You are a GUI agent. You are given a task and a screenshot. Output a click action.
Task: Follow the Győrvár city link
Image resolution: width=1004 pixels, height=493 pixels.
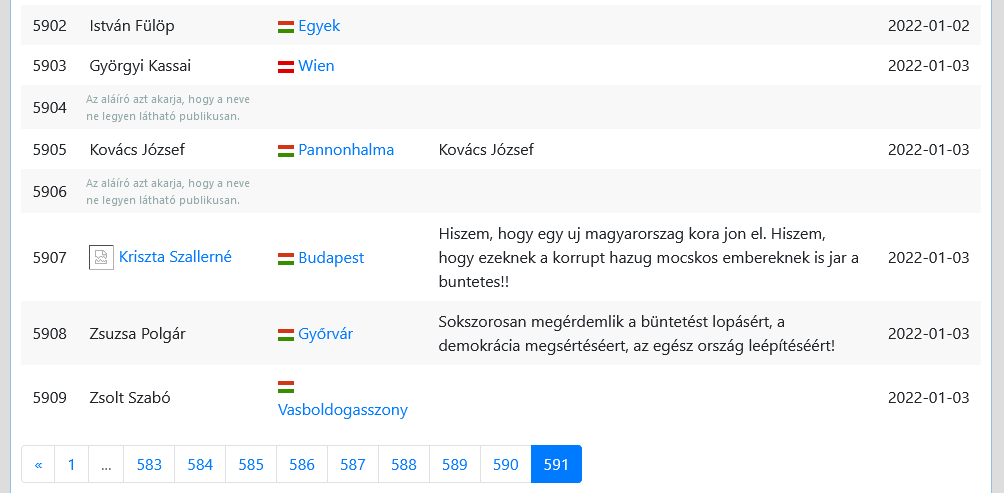[x=325, y=334]
